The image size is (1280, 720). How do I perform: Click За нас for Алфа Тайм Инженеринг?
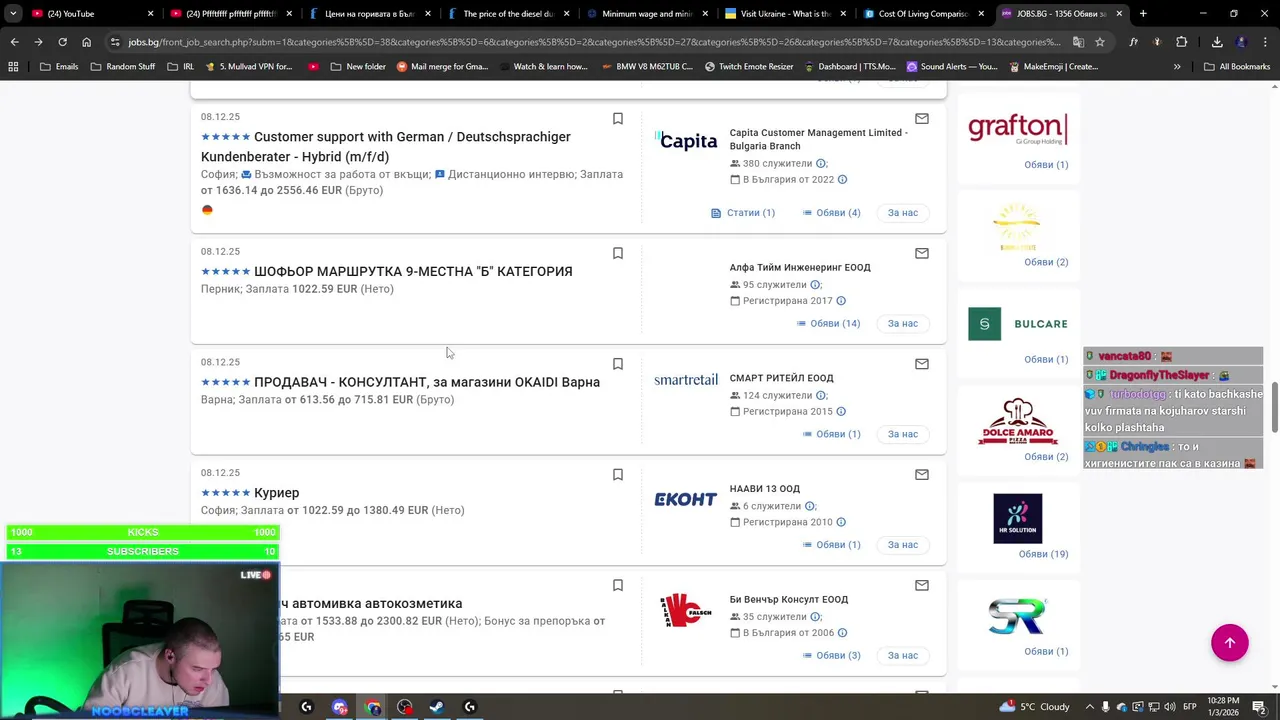[x=903, y=324]
